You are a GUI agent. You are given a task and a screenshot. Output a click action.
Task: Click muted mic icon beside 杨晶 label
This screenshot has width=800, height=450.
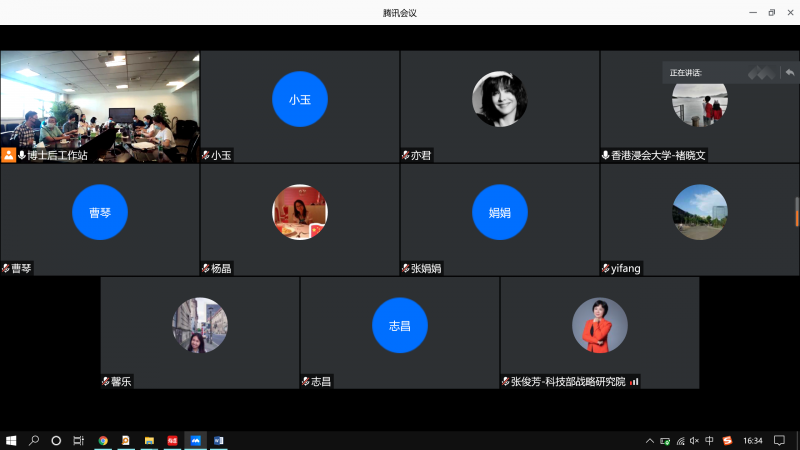tap(206, 268)
